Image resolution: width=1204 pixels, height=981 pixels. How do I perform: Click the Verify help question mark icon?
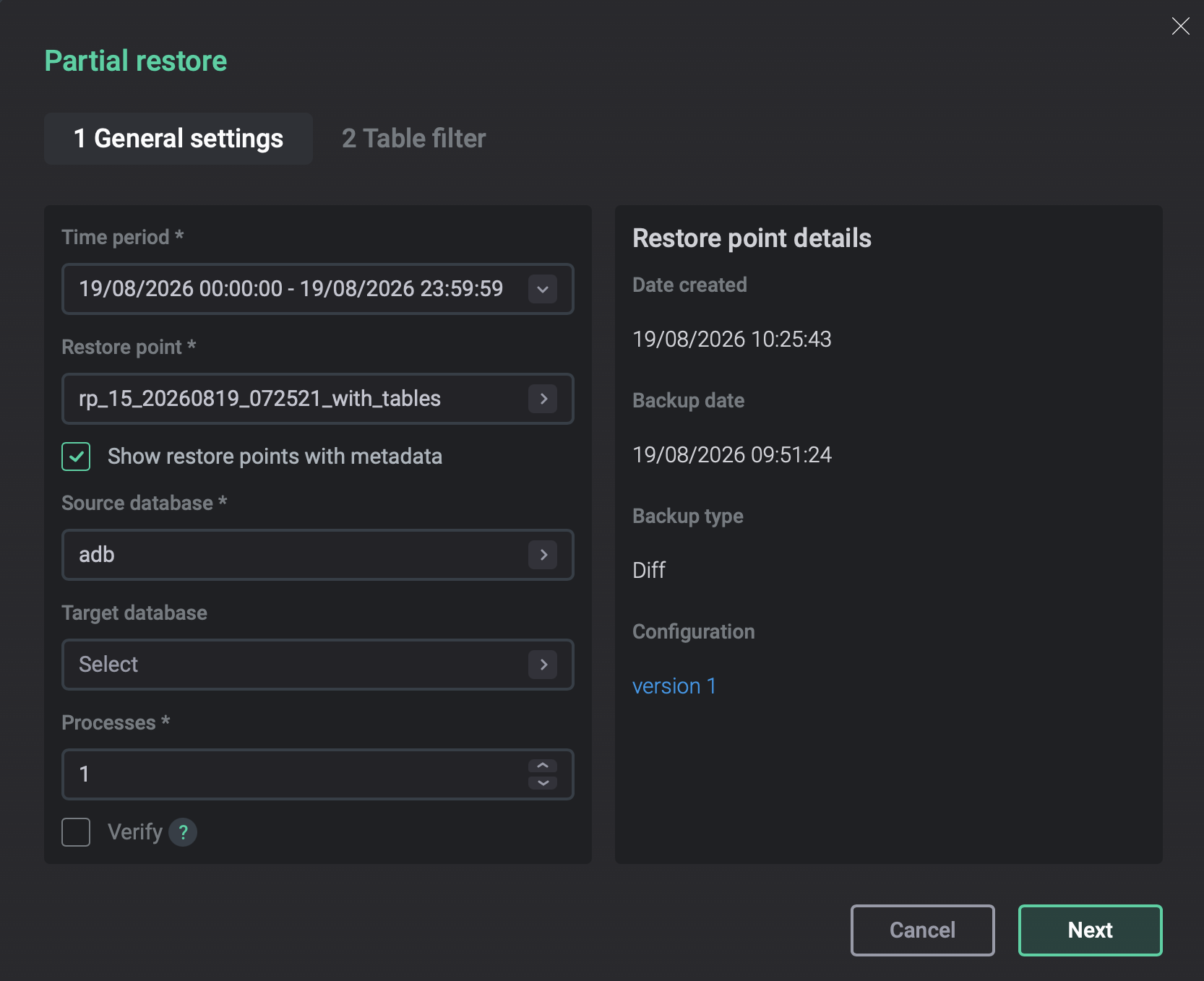pyautogui.click(x=183, y=832)
